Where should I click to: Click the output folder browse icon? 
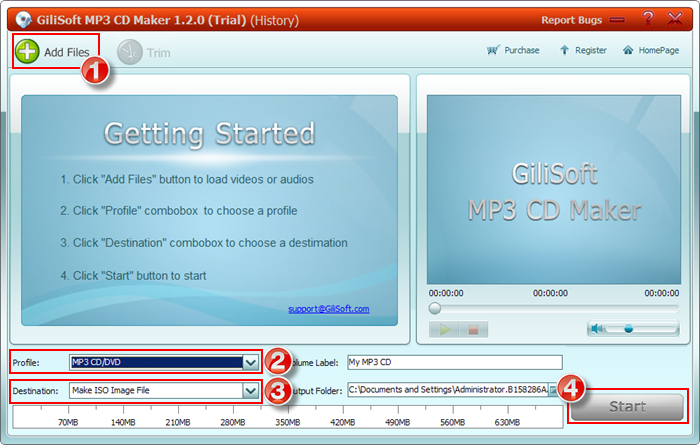553,390
